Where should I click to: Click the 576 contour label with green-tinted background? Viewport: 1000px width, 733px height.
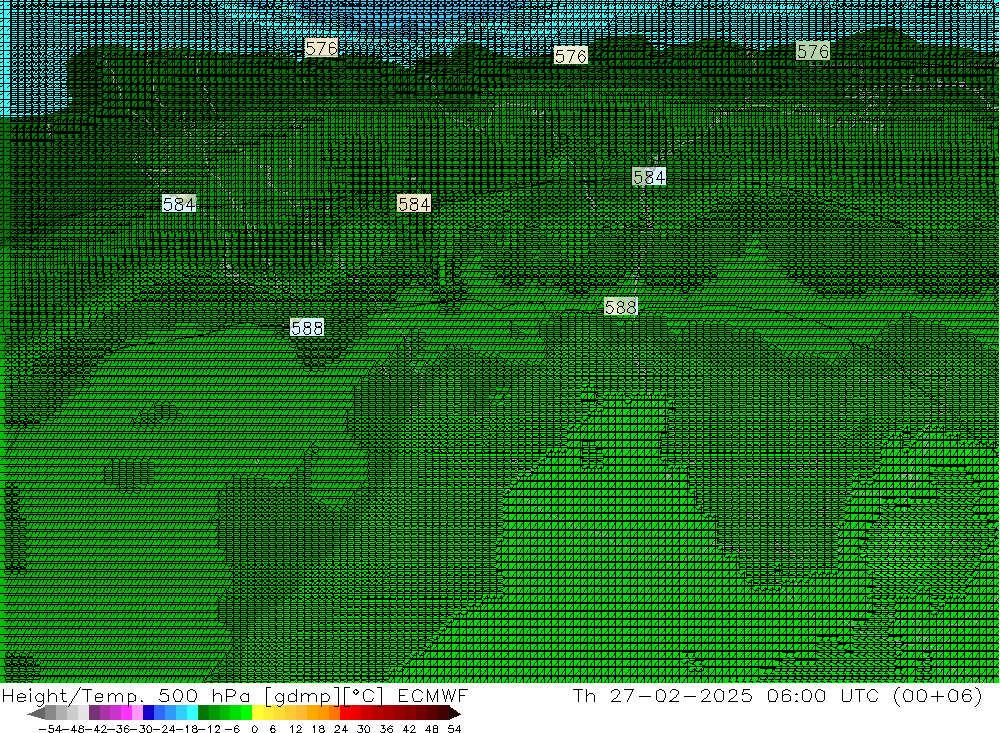click(813, 51)
